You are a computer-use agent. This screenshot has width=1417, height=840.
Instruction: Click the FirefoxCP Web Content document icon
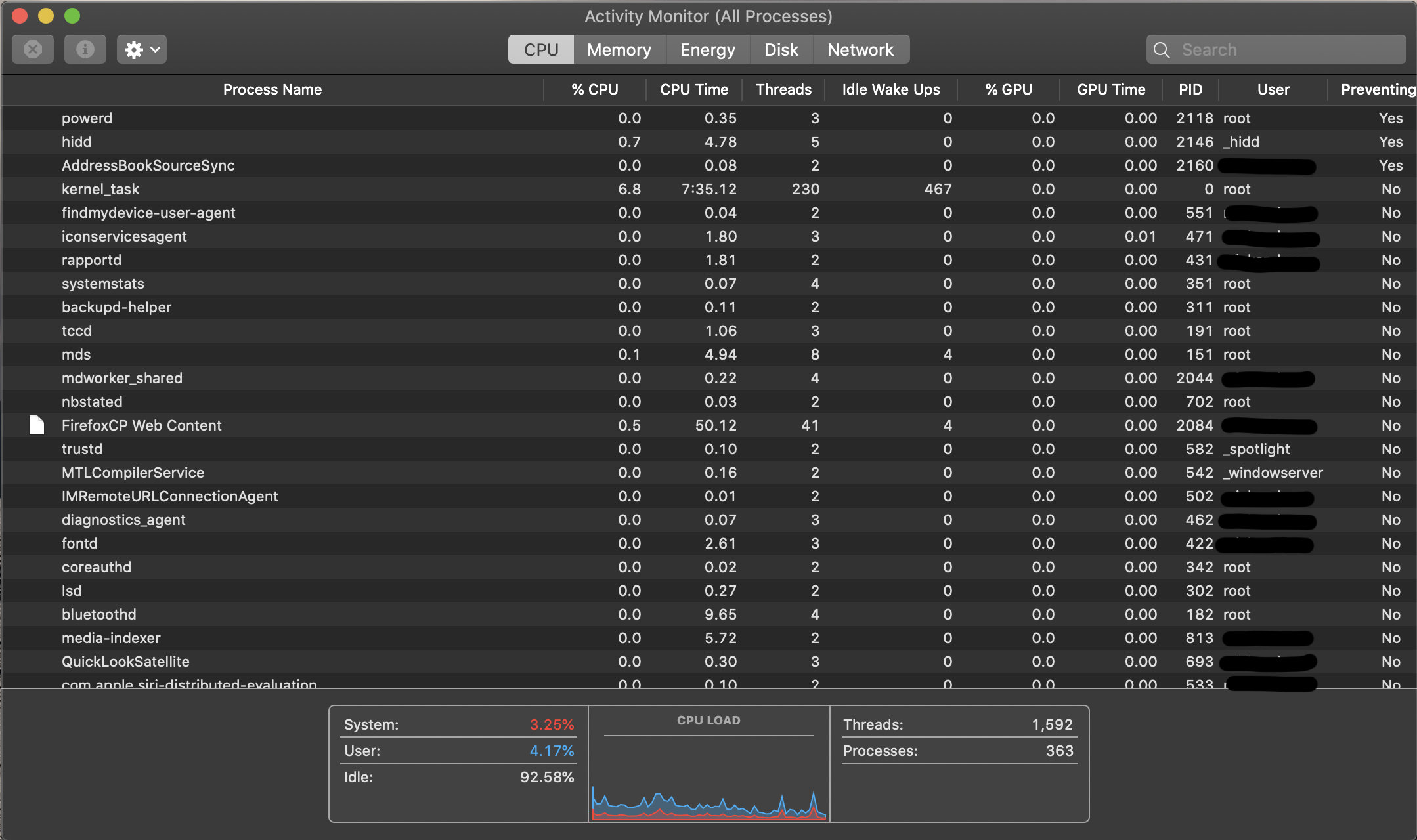pos(37,425)
